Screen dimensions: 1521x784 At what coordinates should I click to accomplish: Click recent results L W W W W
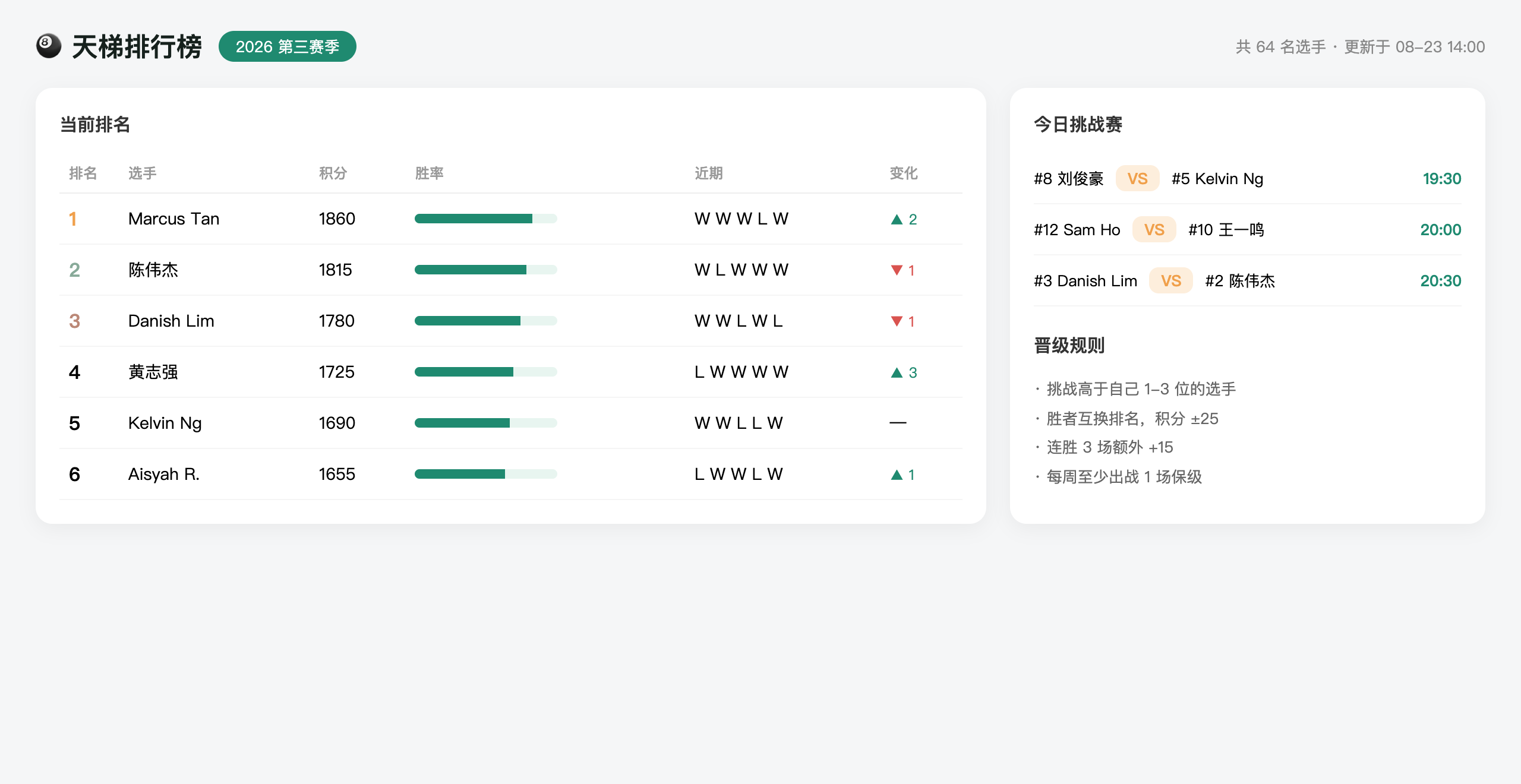[741, 372]
